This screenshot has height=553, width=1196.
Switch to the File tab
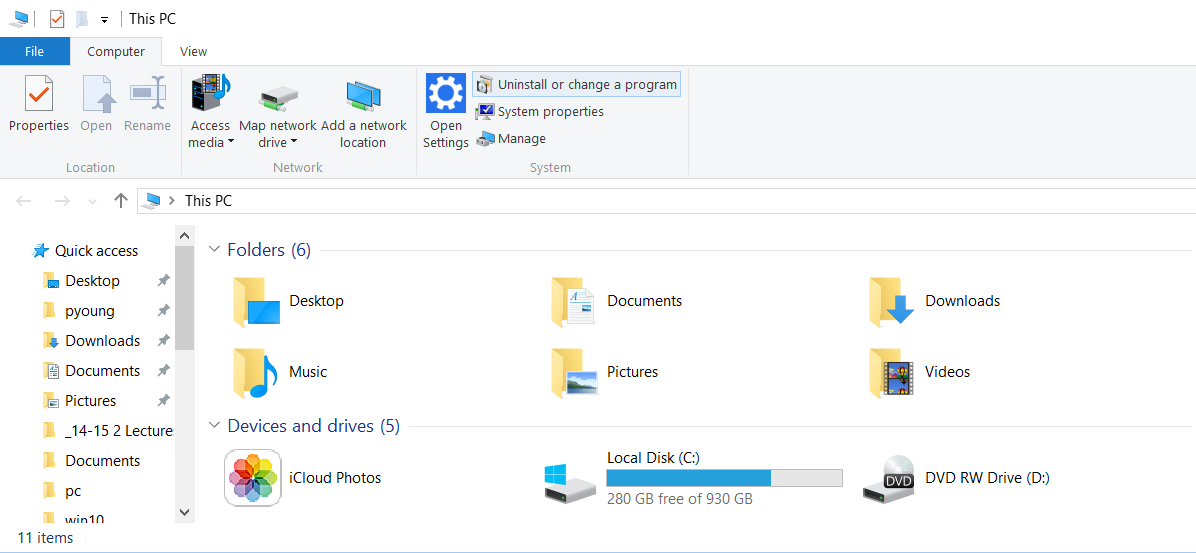34,51
